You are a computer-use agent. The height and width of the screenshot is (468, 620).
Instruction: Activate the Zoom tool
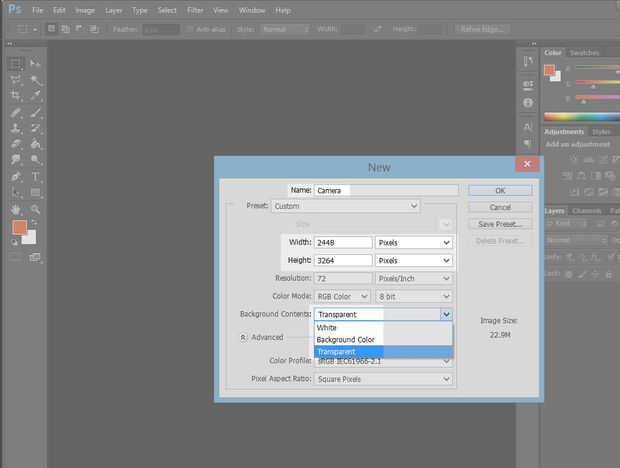point(36,209)
